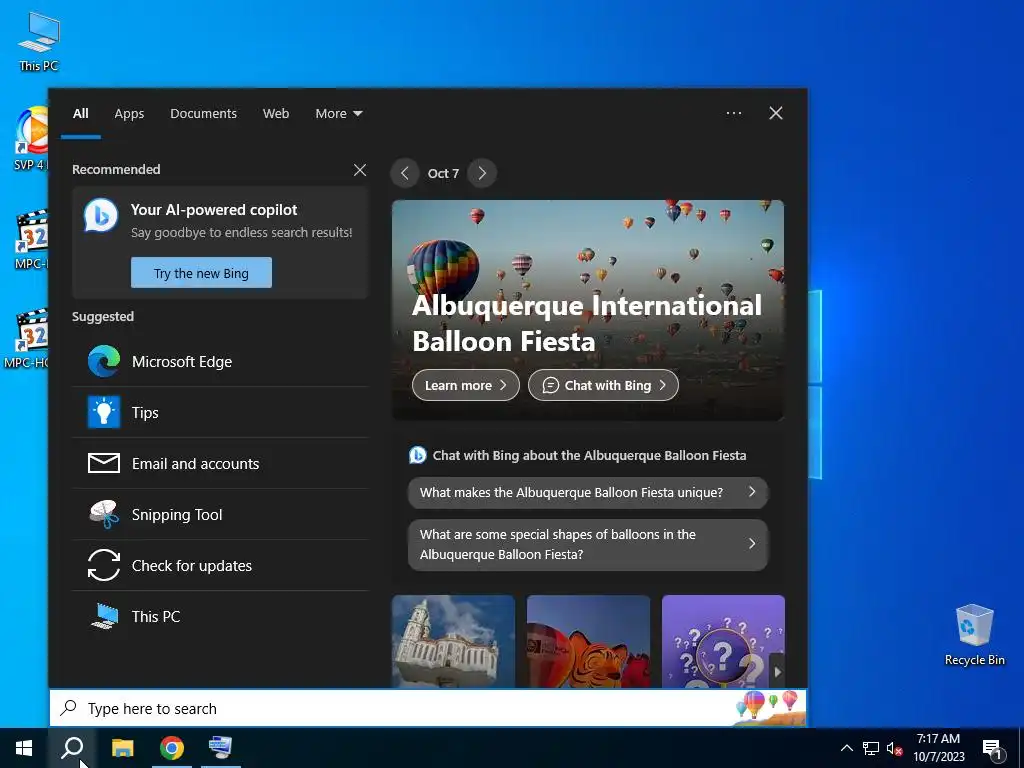
Task: Open search panel options ellipsis
Action: [x=734, y=113]
